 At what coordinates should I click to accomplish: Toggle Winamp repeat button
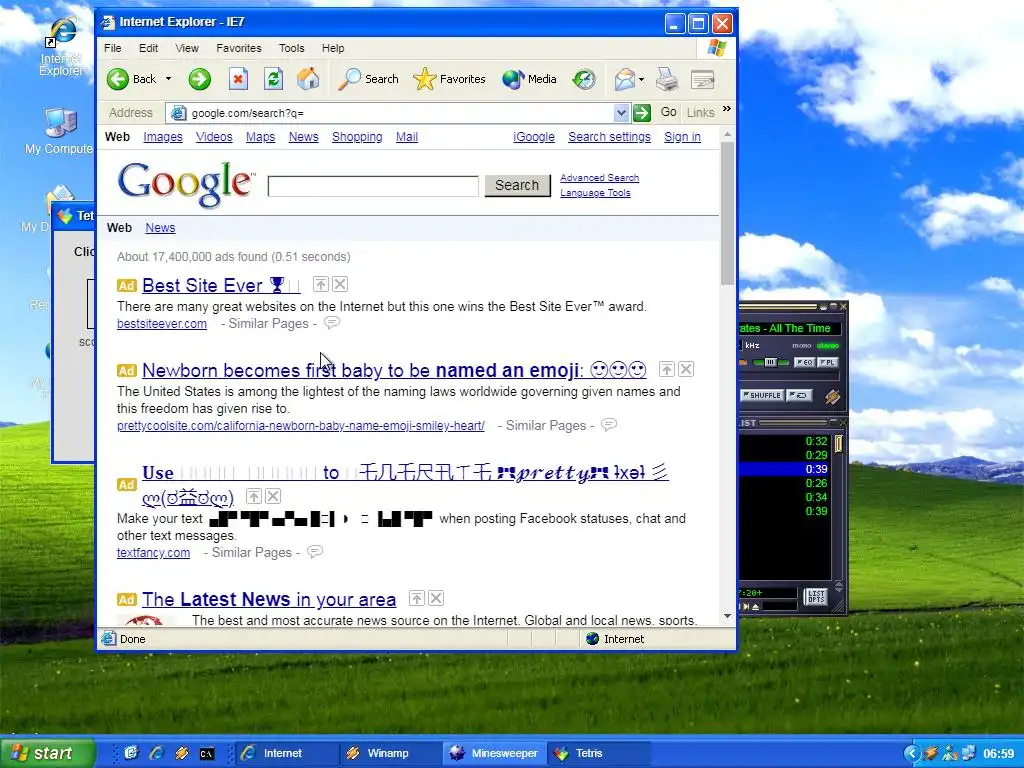tap(798, 395)
